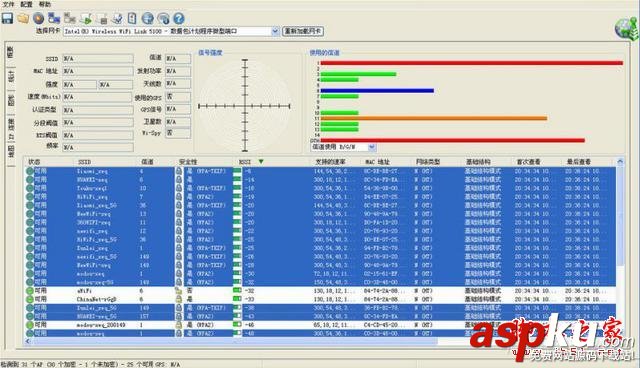Open the 帮助 menu
This screenshot has height=368, width=640.
(45, 4)
